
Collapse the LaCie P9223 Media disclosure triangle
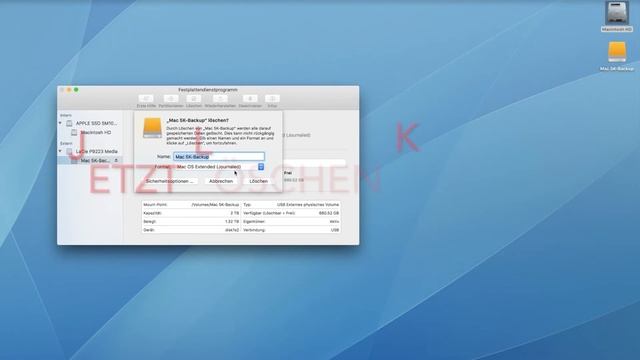[x=60, y=151]
